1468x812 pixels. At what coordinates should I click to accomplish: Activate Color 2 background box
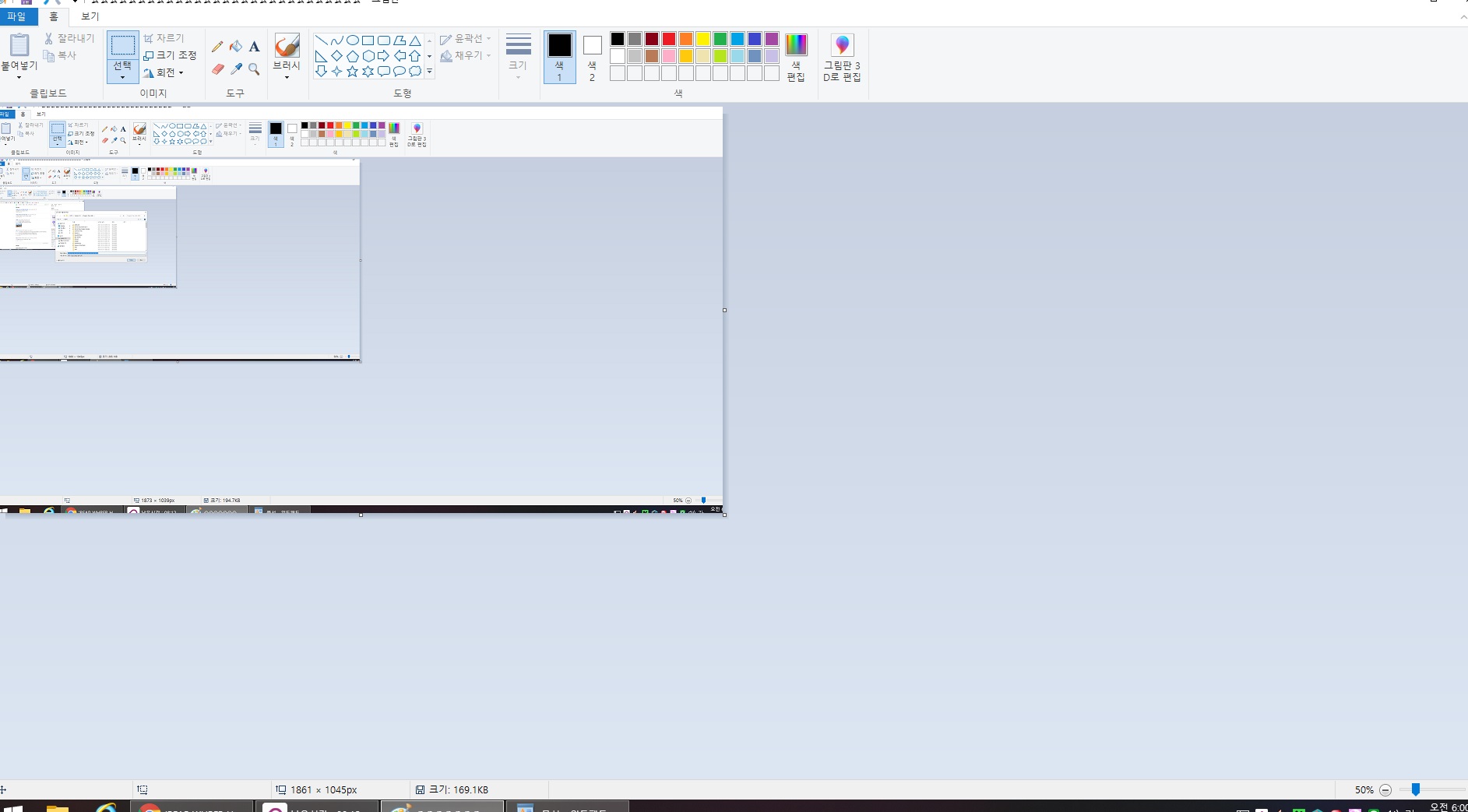pyautogui.click(x=592, y=57)
